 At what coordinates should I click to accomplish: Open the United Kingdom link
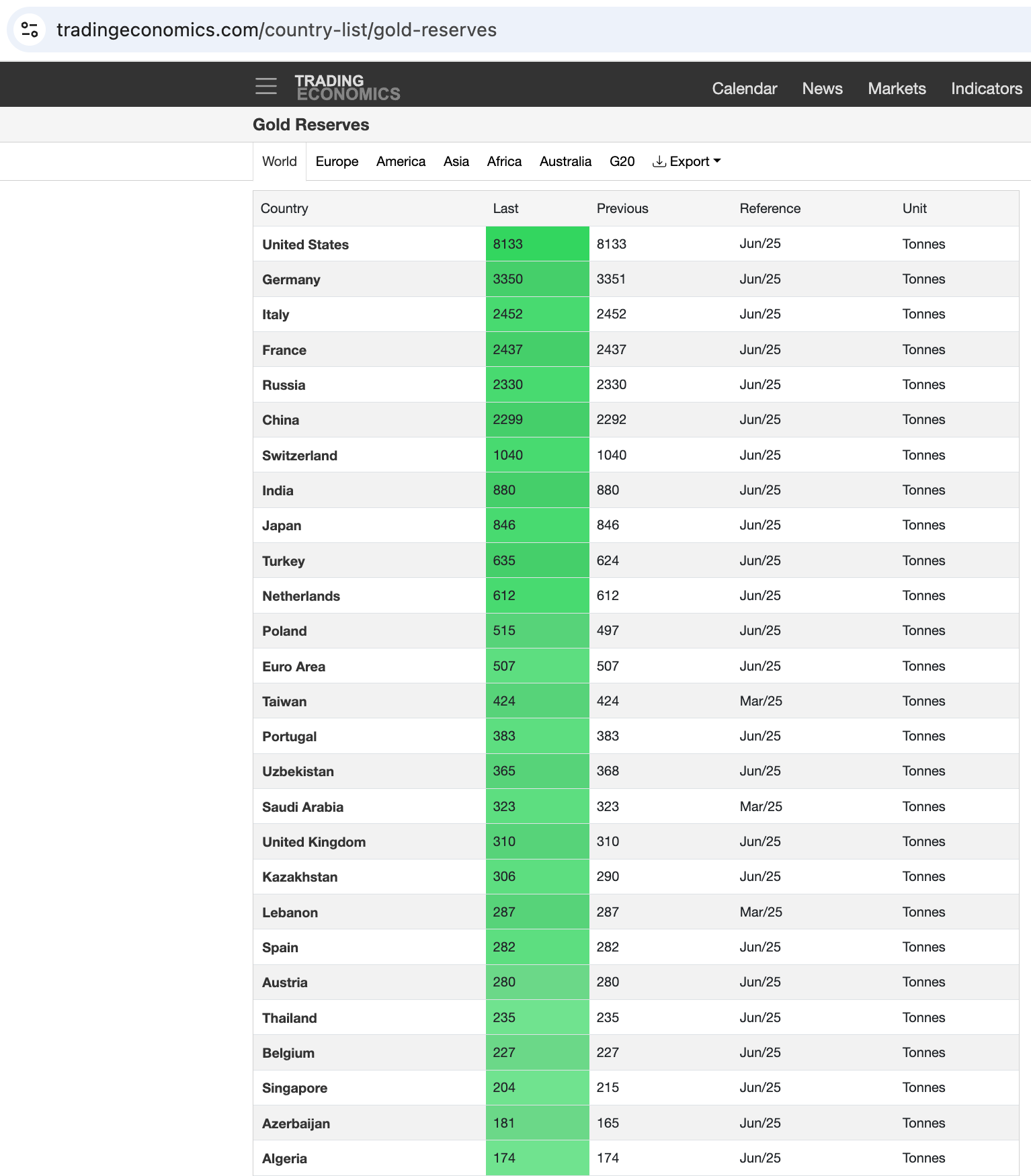pyautogui.click(x=314, y=842)
